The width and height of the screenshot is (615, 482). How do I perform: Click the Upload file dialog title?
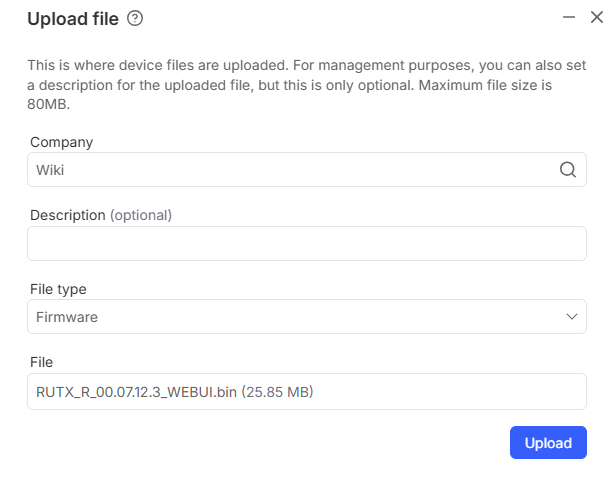72,18
